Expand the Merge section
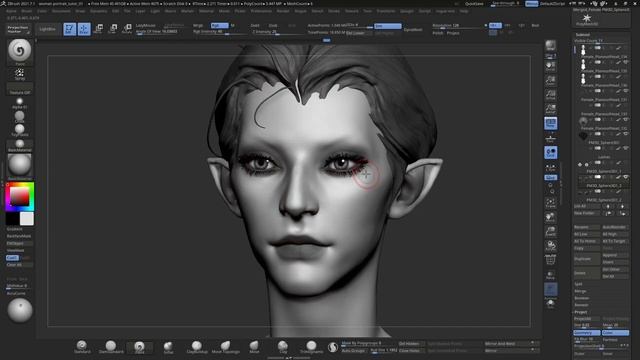 (x=580, y=291)
